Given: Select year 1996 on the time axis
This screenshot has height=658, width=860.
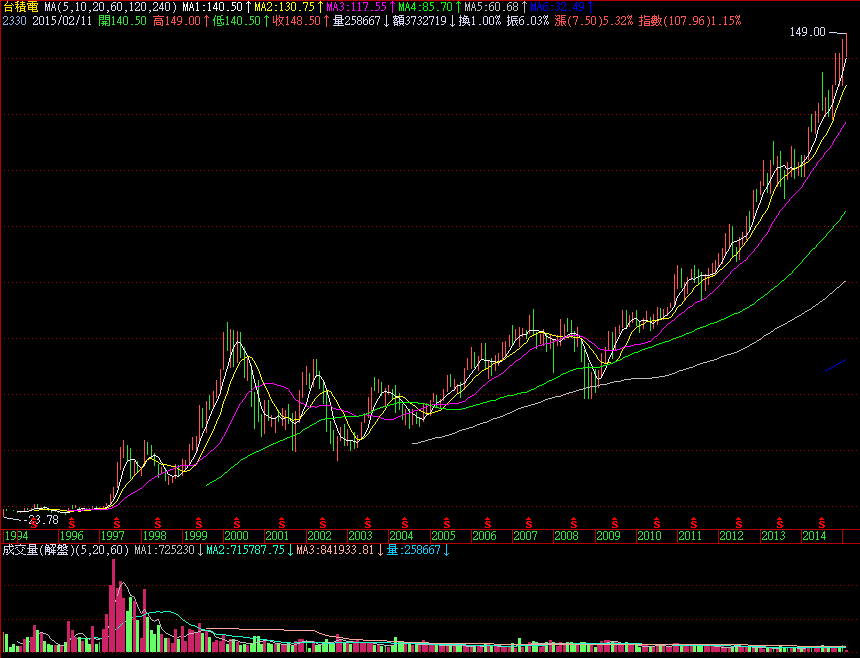Looking at the screenshot, I should pyautogui.click(x=71, y=536).
